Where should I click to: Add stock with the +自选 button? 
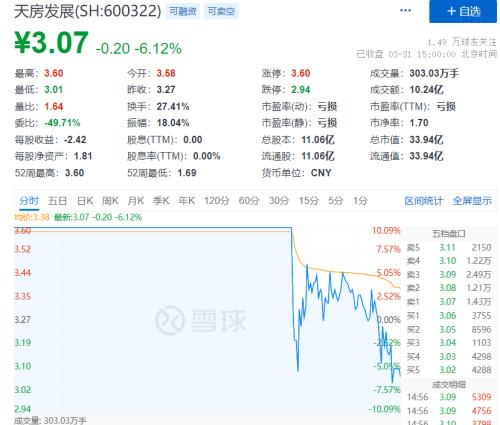click(x=463, y=11)
